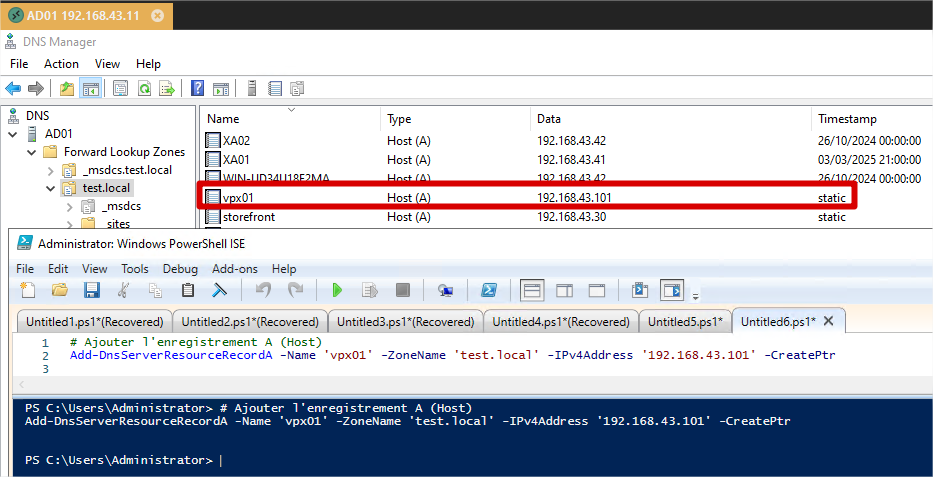
Task: Click the Paste clipboard icon in ISE
Action: pos(187,290)
